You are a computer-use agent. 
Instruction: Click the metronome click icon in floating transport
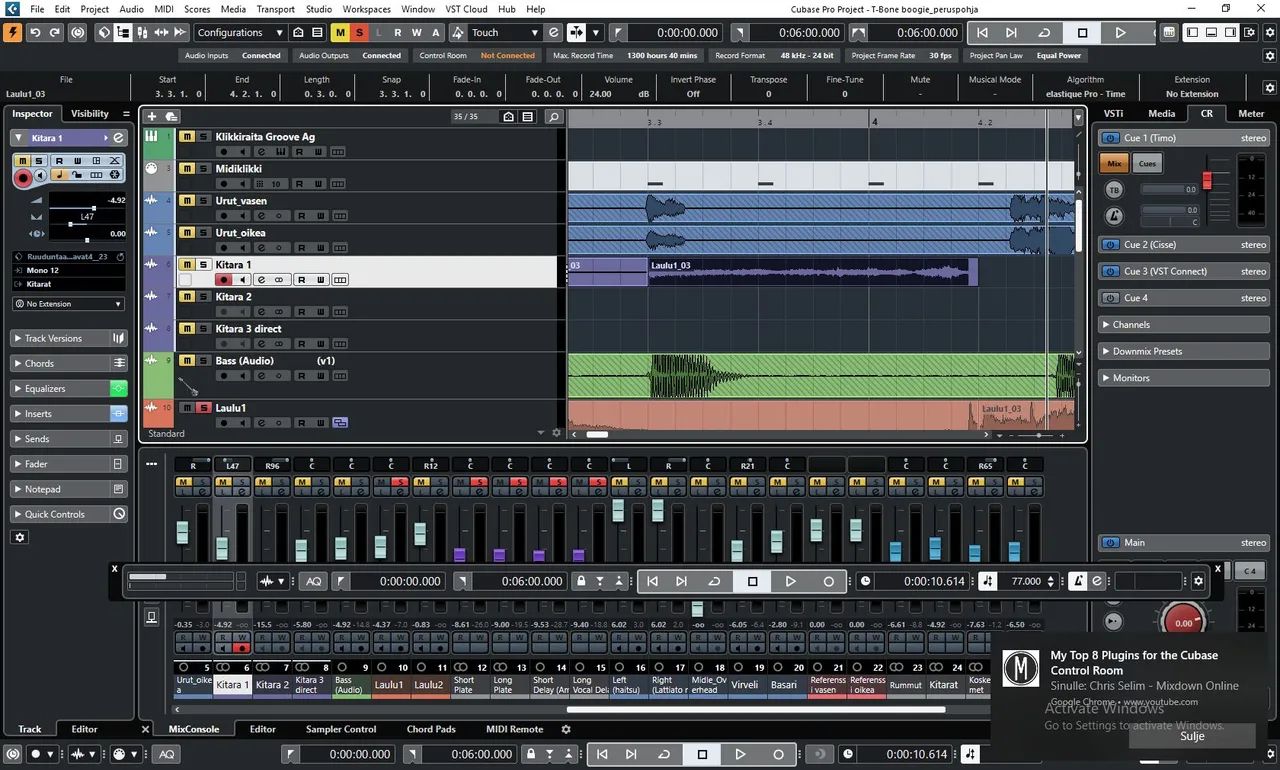coord(1078,581)
